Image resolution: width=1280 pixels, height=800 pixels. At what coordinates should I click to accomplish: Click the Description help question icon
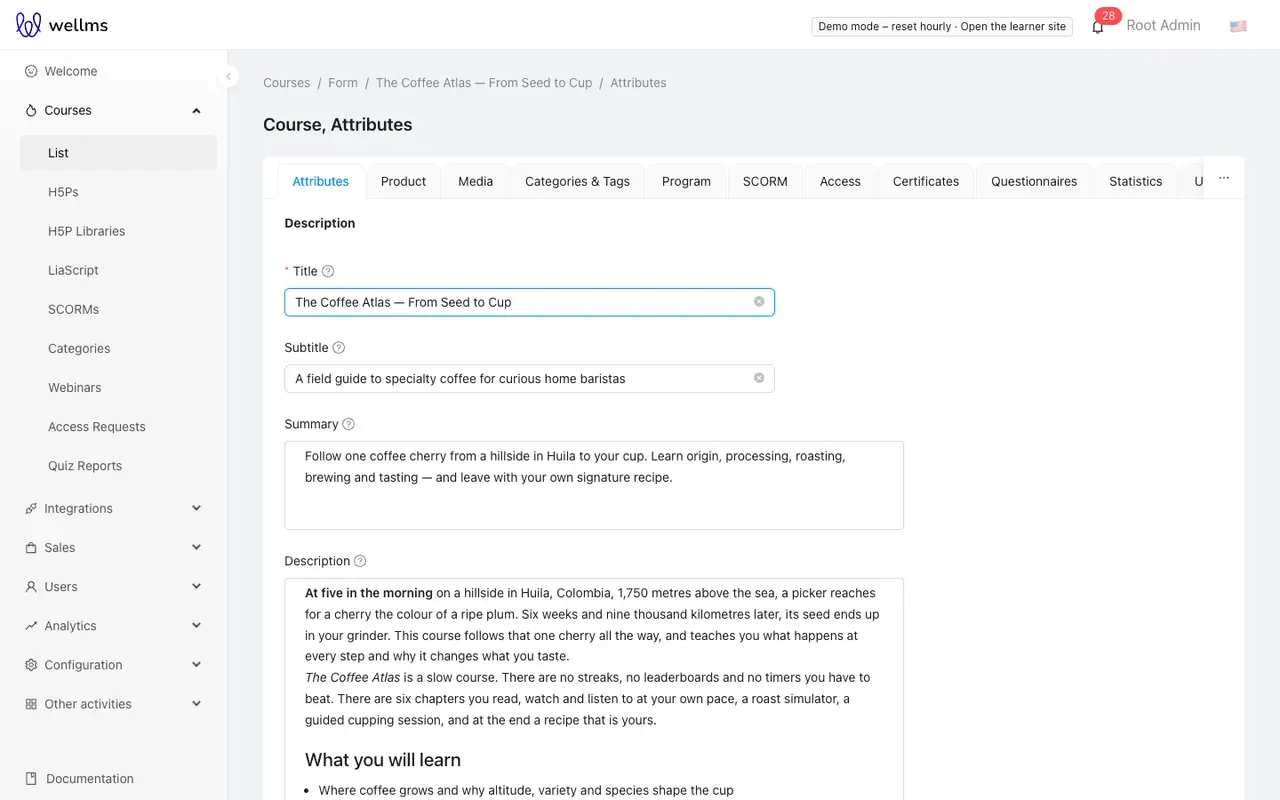[361, 561]
